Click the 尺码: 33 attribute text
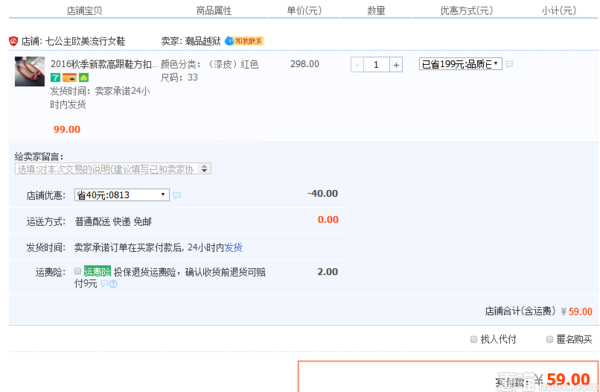This screenshot has width=600, height=392. [x=179, y=78]
